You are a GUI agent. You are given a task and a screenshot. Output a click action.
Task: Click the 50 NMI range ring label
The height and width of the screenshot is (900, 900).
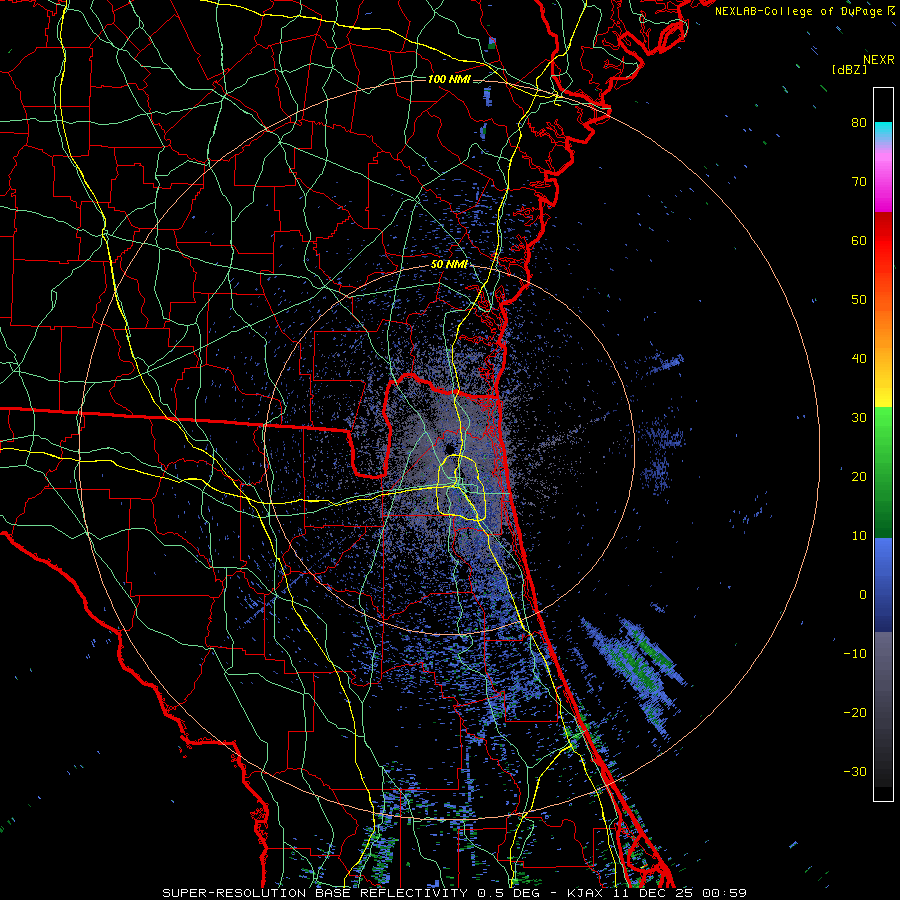point(449,265)
